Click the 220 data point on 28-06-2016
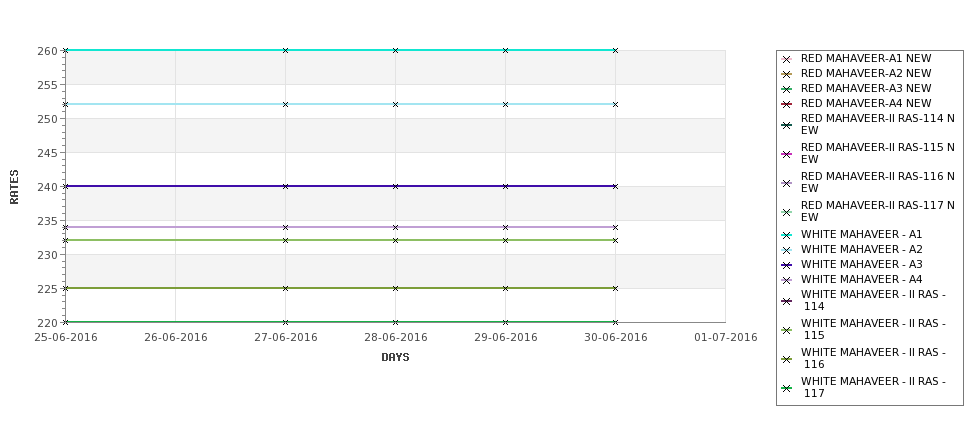 point(395,322)
